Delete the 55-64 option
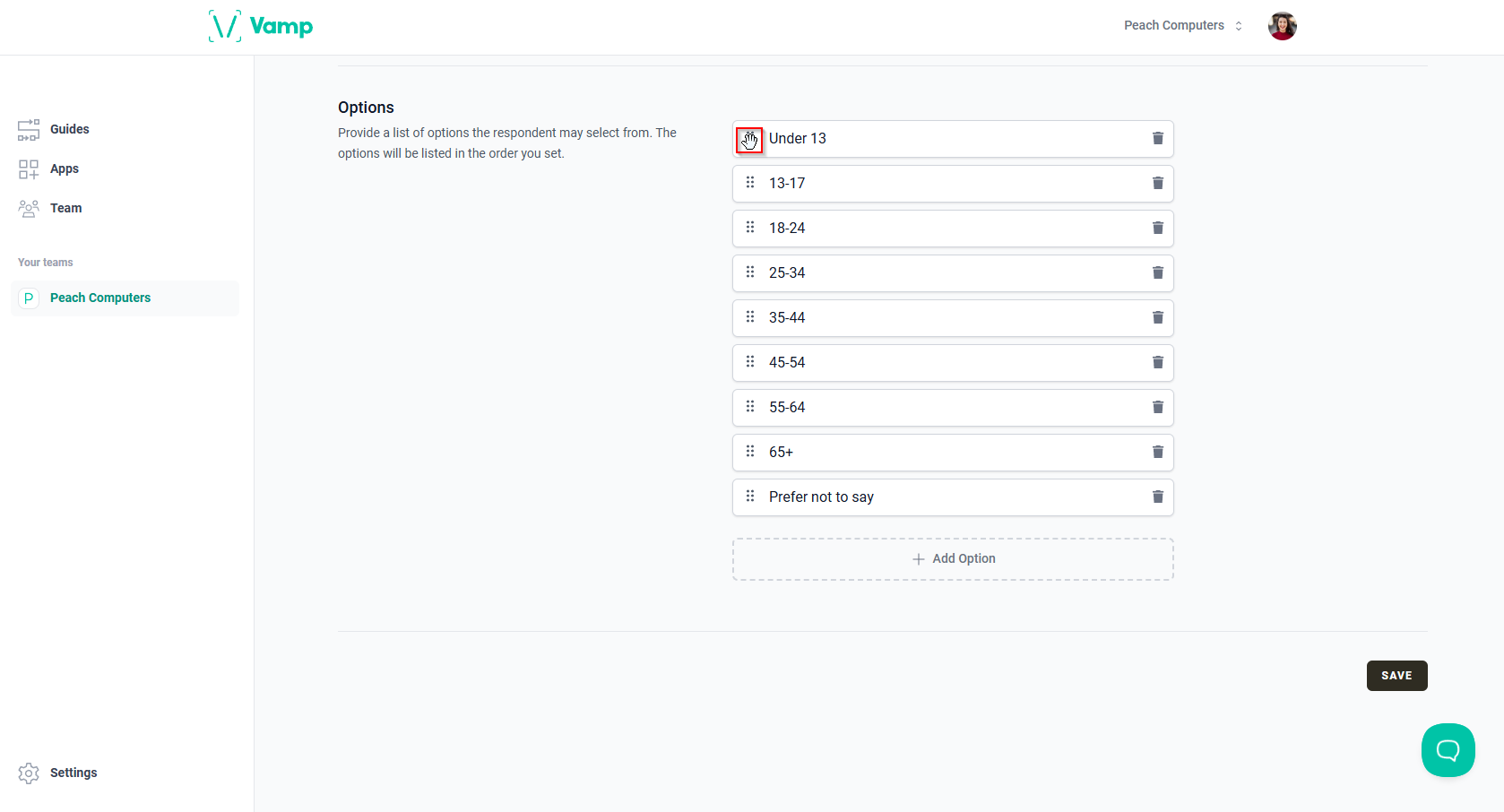Viewport: 1504px width, 812px height. pyautogui.click(x=1158, y=407)
